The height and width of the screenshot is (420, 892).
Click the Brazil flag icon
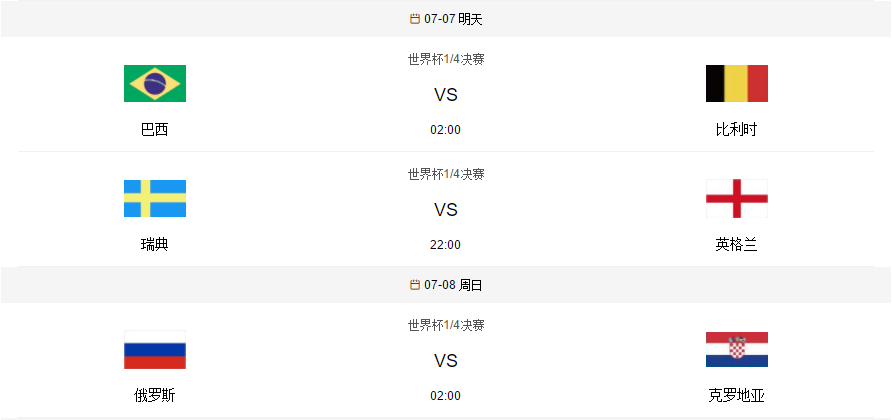click(155, 84)
